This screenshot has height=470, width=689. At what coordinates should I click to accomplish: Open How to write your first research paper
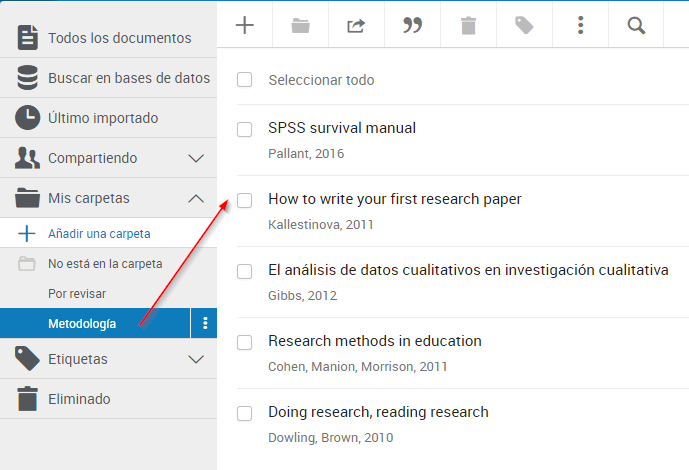(394, 199)
